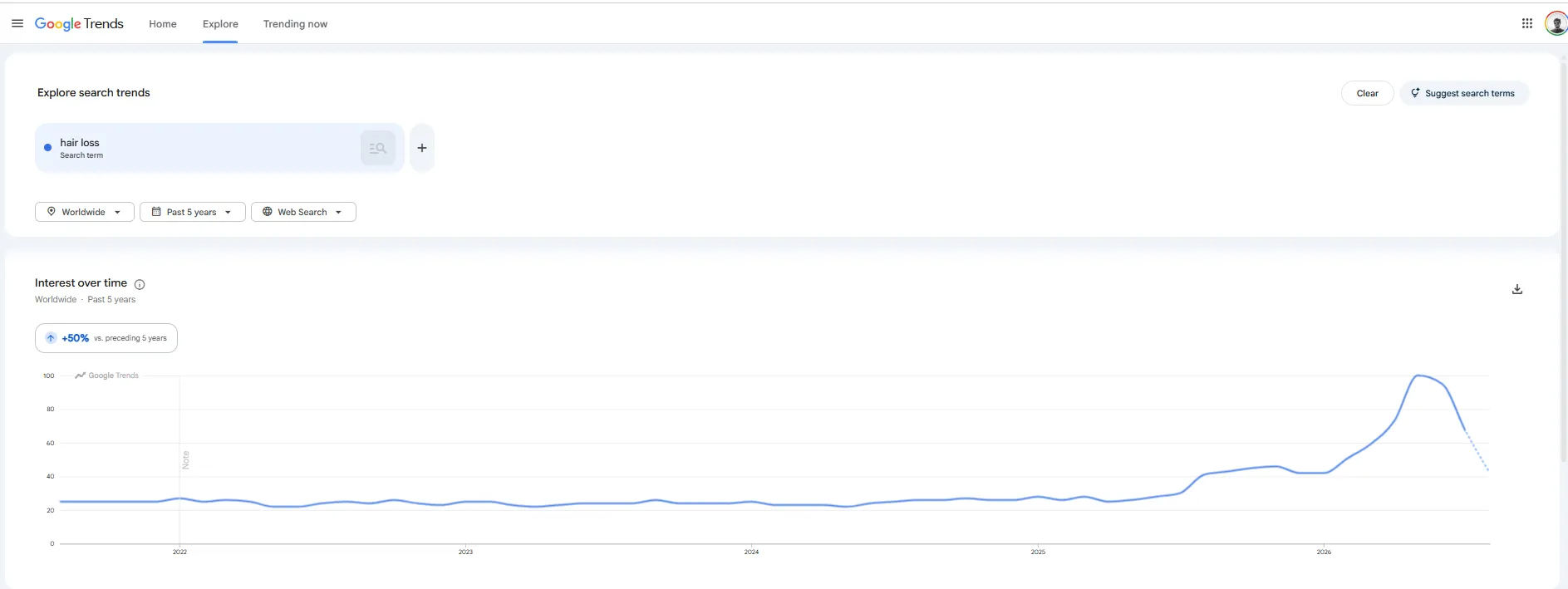Viewport: 1568px width, 589px height.
Task: Show info about Interest over time
Action: click(140, 284)
